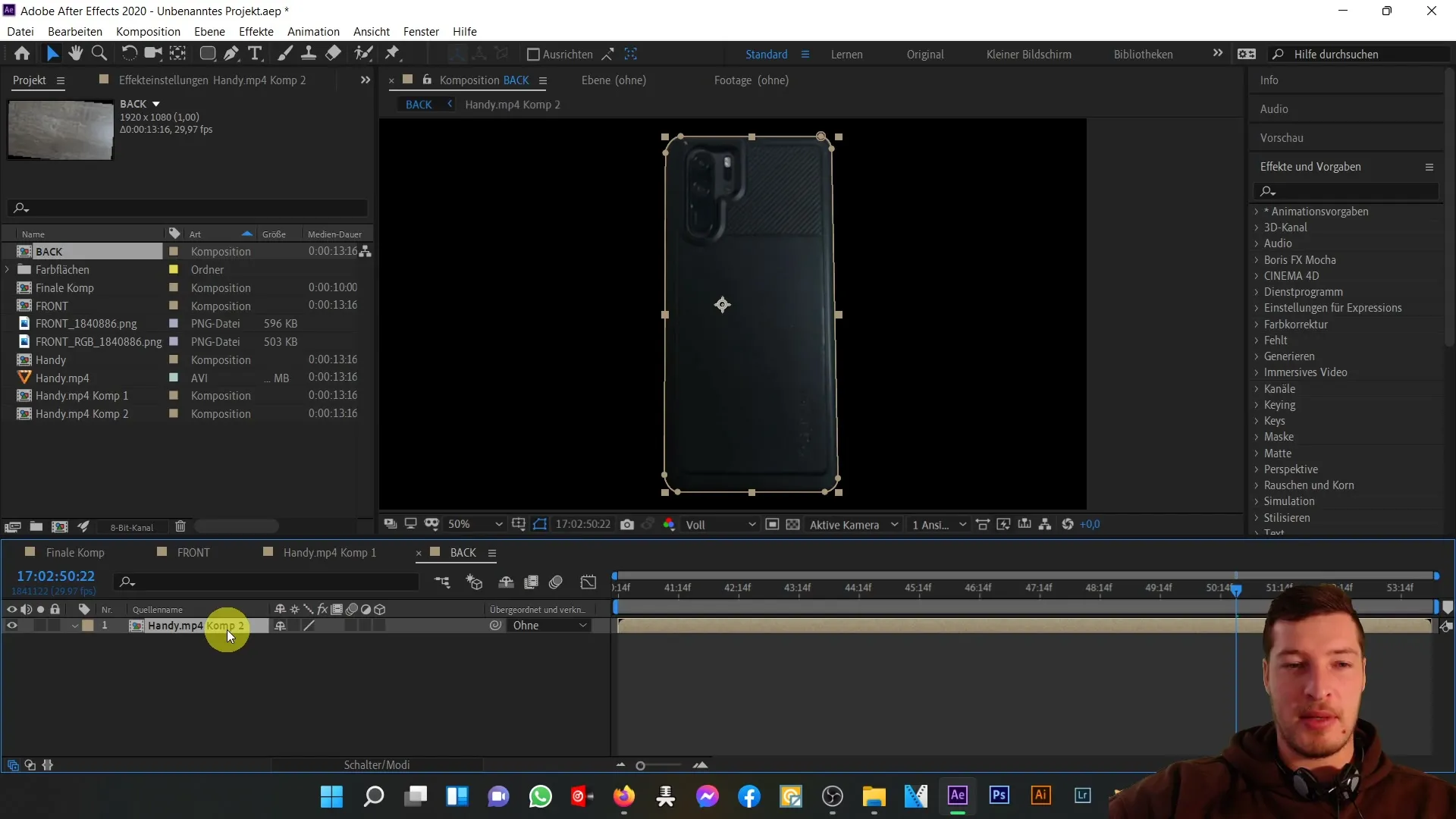The image size is (1456, 819).
Task: Select the Clone Stamp tool
Action: click(309, 54)
